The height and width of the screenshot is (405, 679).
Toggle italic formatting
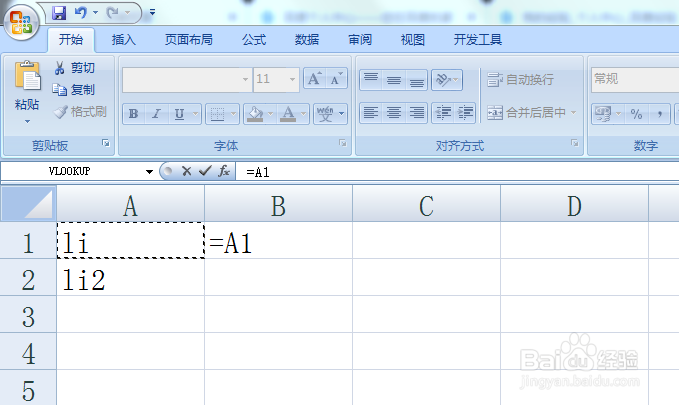click(x=156, y=114)
